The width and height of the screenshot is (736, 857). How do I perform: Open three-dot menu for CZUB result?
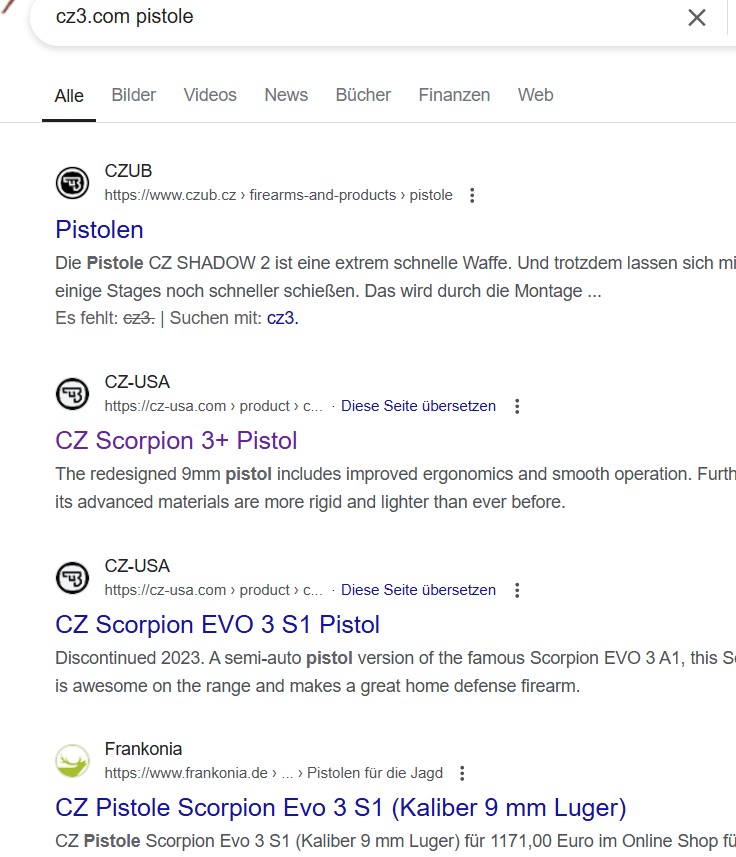pos(473,196)
